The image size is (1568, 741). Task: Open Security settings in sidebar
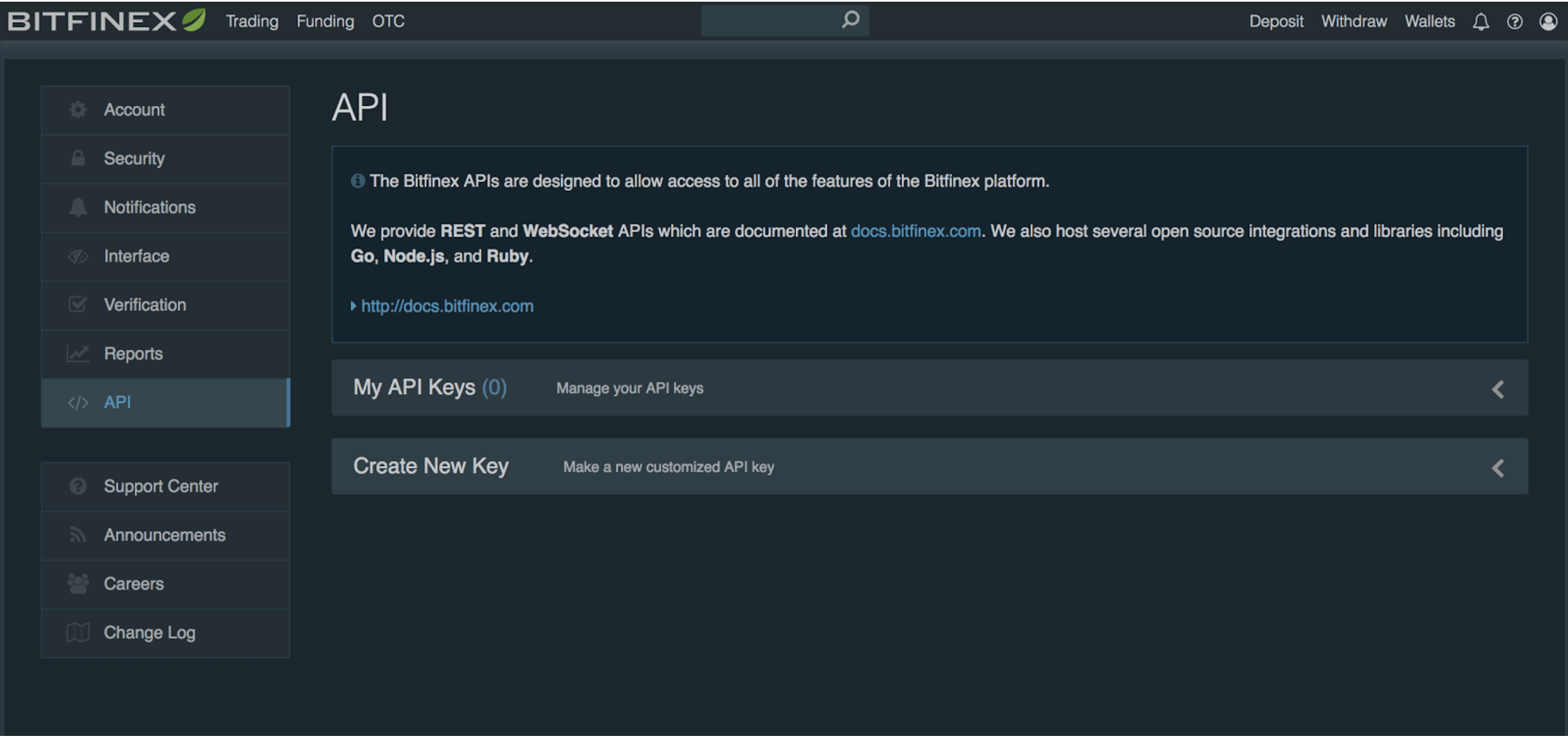point(165,159)
